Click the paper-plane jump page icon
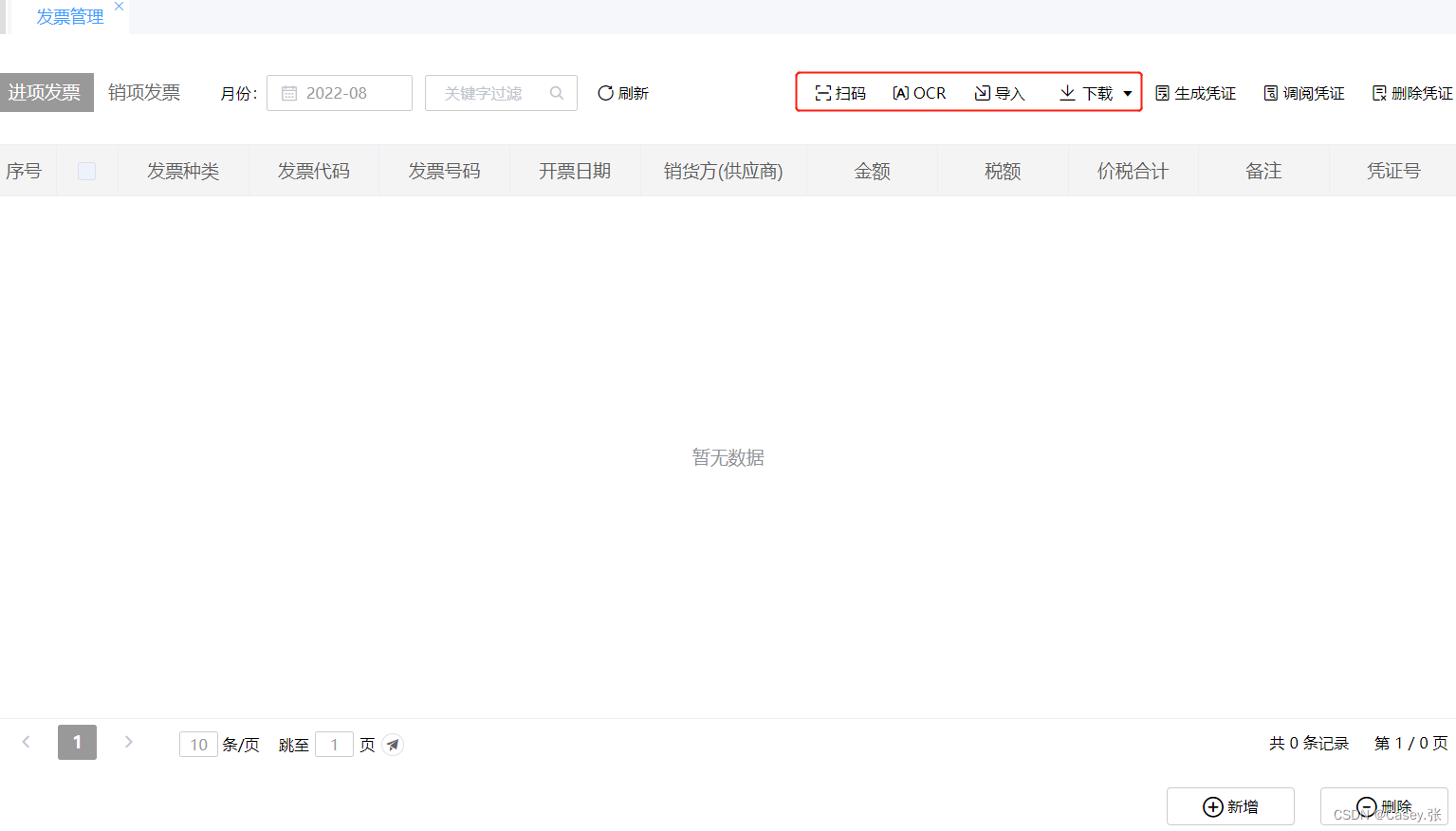This screenshot has width=1456, height=831. tap(393, 745)
